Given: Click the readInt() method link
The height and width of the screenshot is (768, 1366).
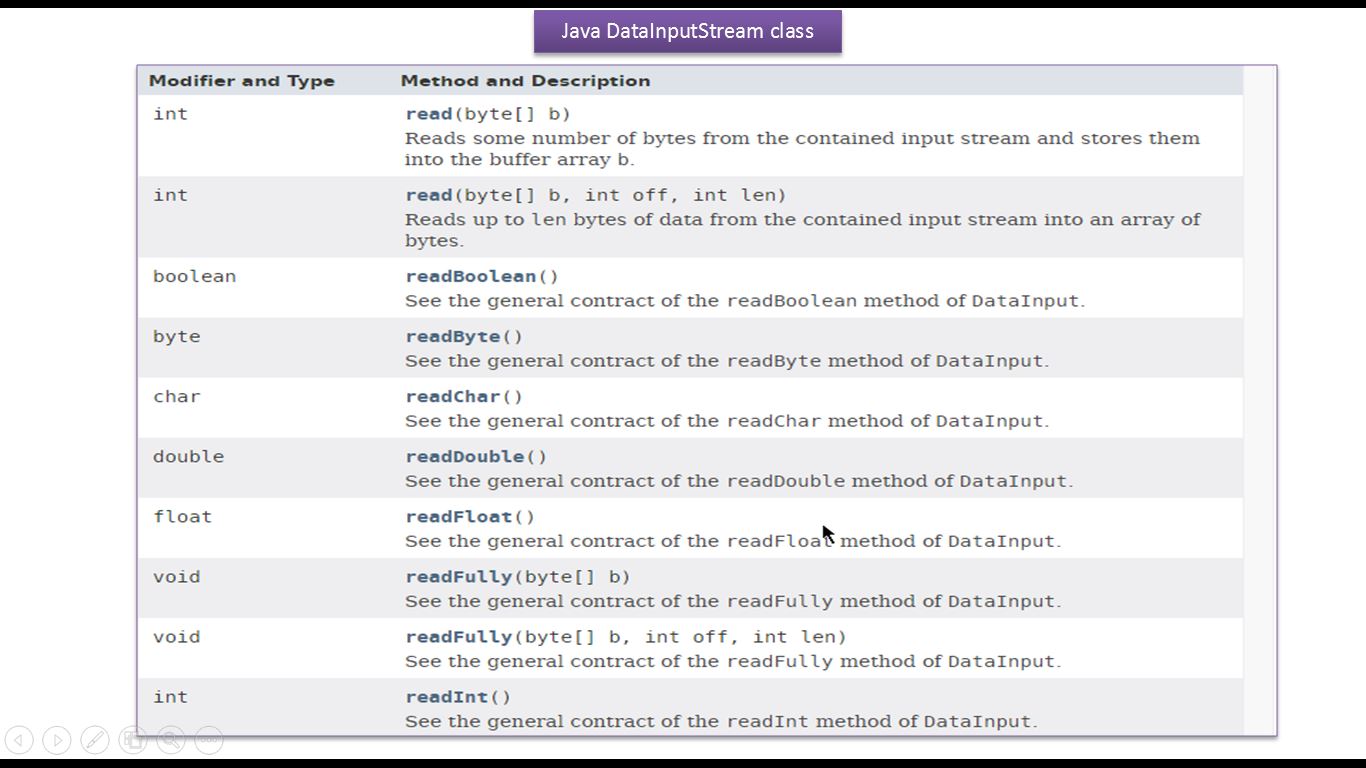Looking at the screenshot, I should coord(447,697).
